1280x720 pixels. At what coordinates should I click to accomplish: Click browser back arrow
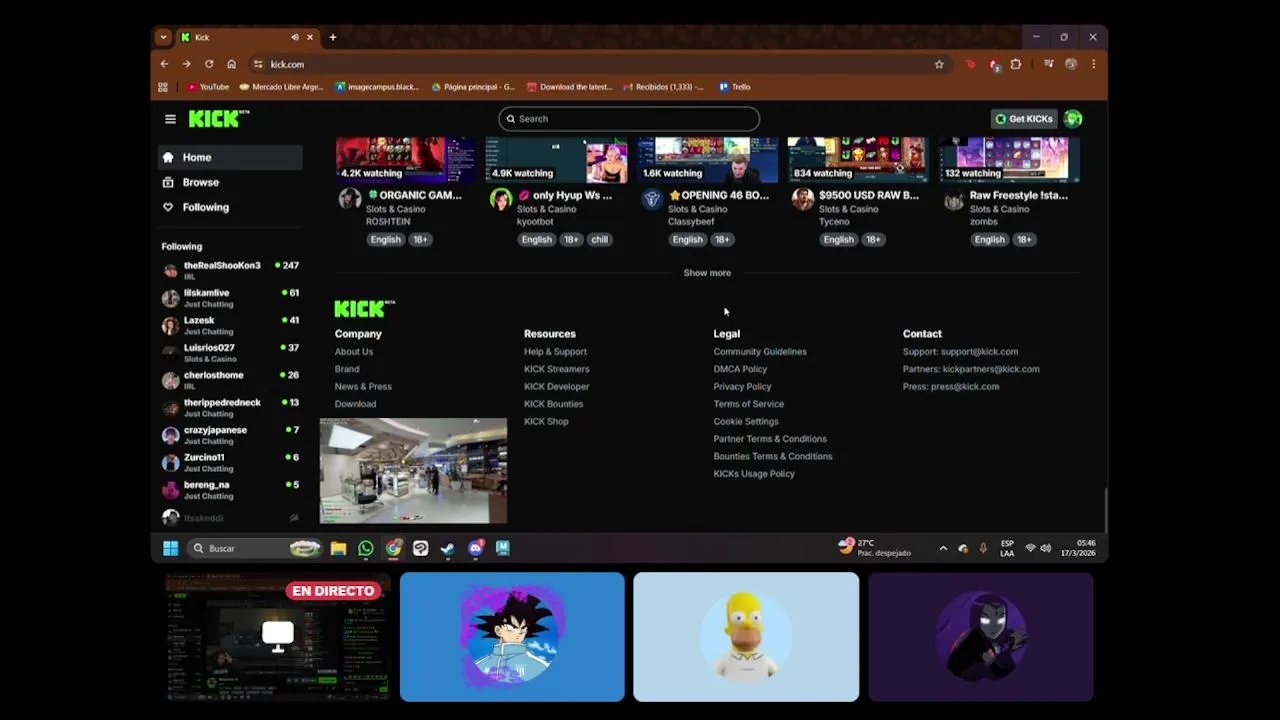click(x=165, y=64)
